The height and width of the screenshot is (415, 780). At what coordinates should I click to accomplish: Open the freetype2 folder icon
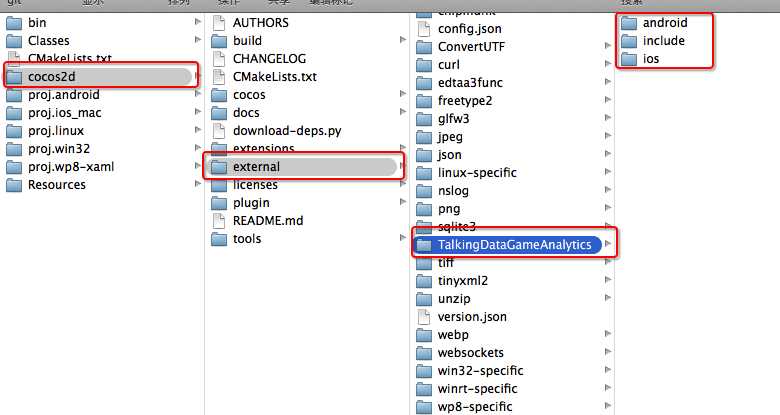[x=424, y=101]
